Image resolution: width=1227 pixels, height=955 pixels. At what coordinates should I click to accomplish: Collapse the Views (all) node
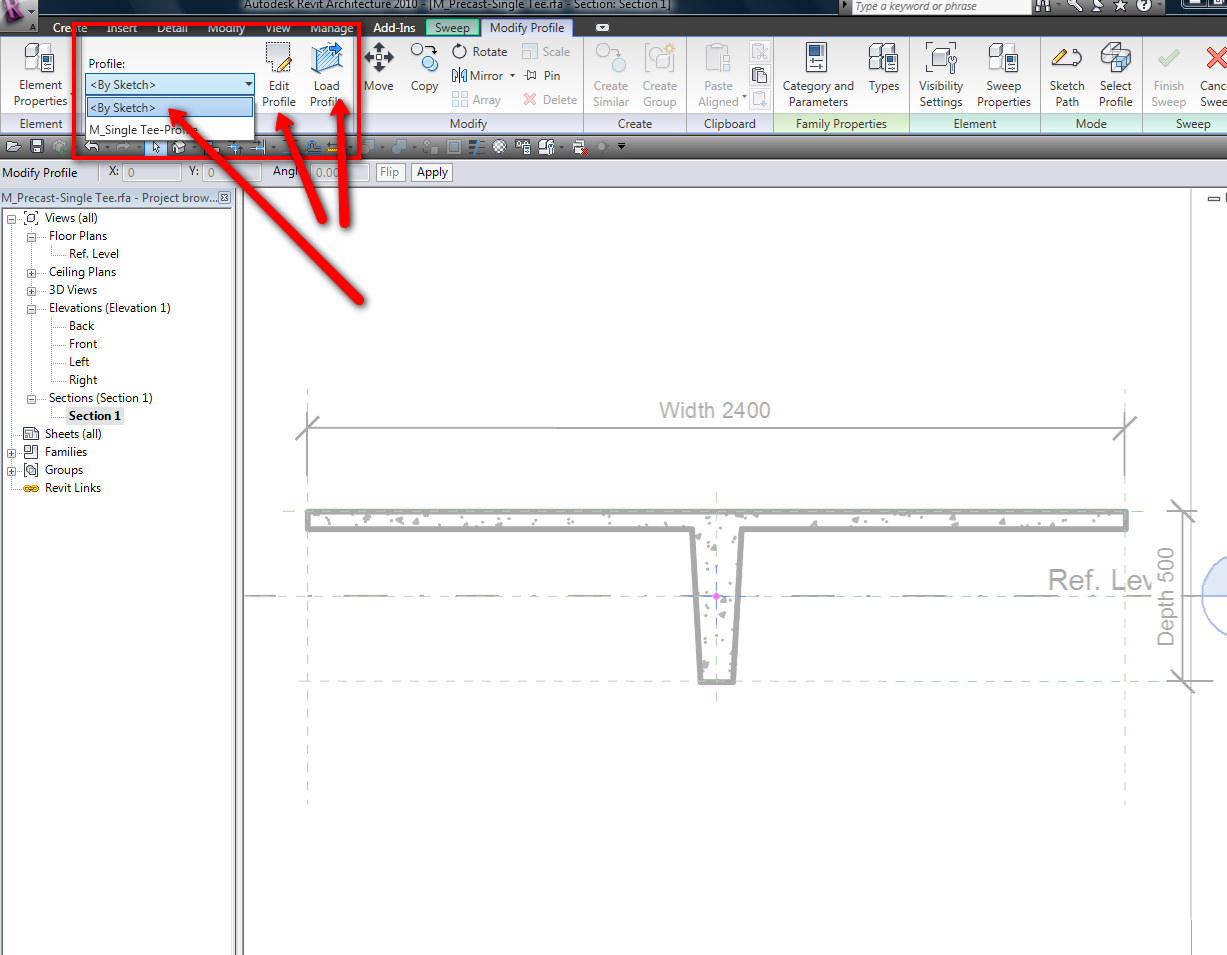(x=11, y=218)
